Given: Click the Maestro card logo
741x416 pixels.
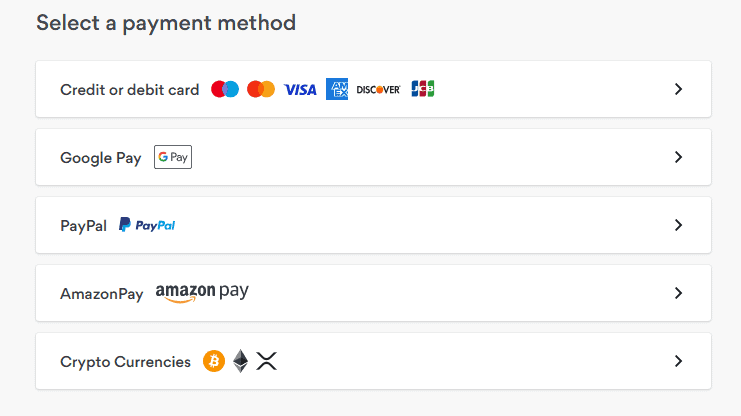Looking at the screenshot, I should coord(225,89).
